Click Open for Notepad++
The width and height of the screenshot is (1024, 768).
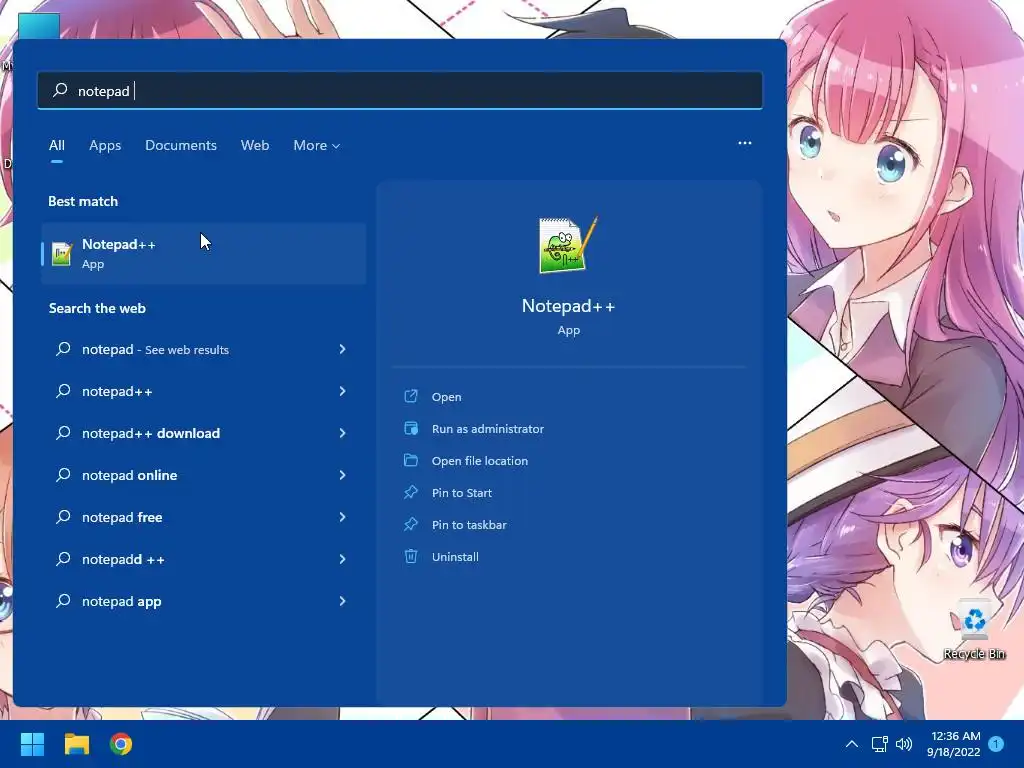tap(446, 396)
